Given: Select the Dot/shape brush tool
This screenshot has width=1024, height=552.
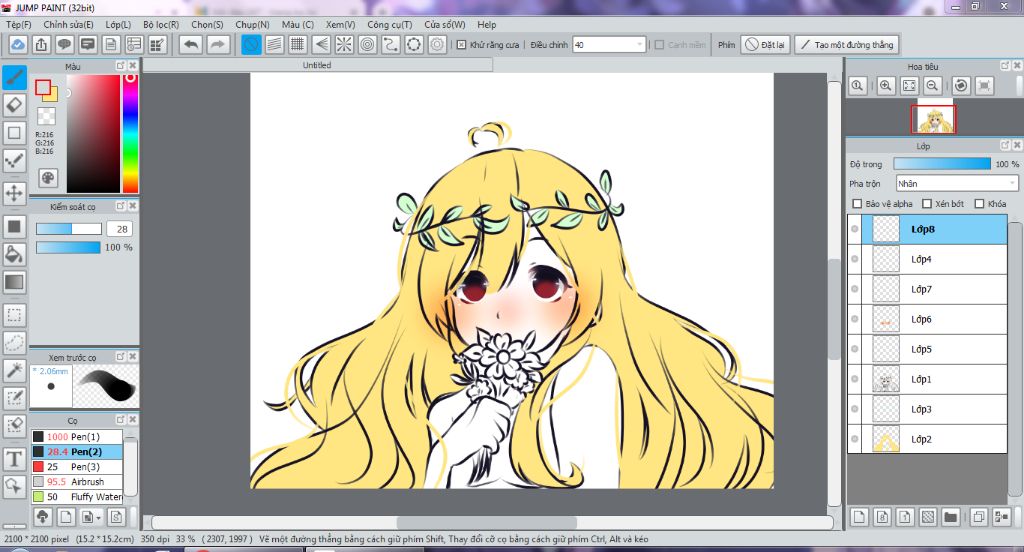Looking at the screenshot, I should [x=14, y=160].
